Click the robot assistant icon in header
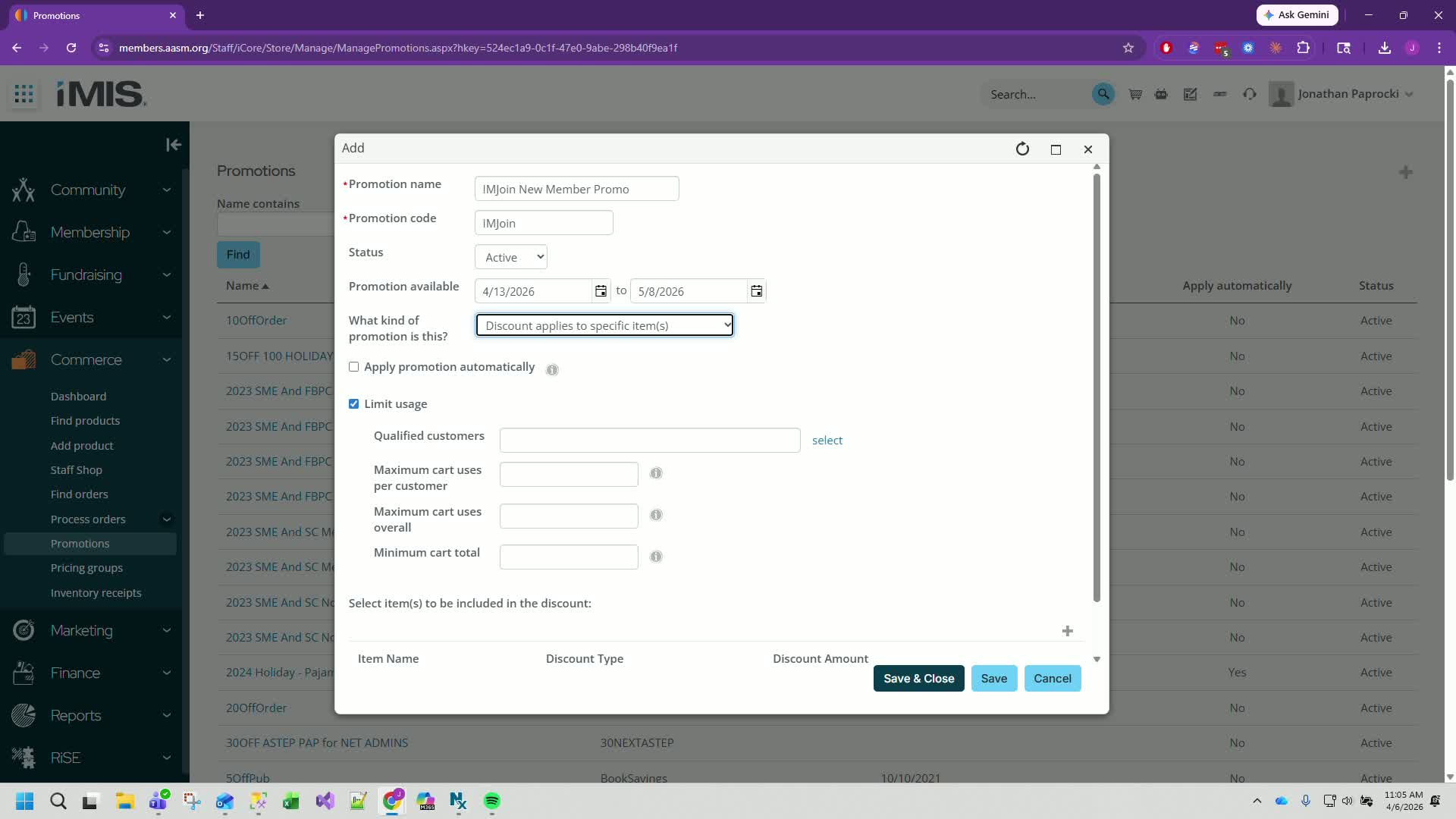The image size is (1456, 819). pyautogui.click(x=1162, y=94)
